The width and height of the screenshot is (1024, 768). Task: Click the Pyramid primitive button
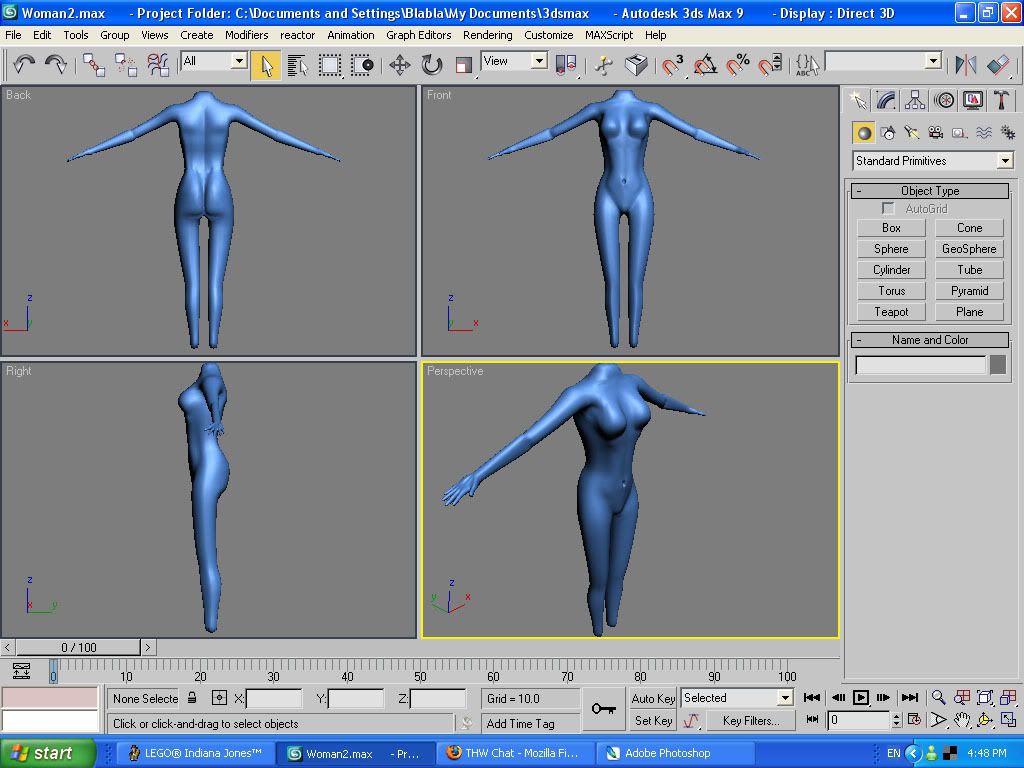click(x=969, y=291)
